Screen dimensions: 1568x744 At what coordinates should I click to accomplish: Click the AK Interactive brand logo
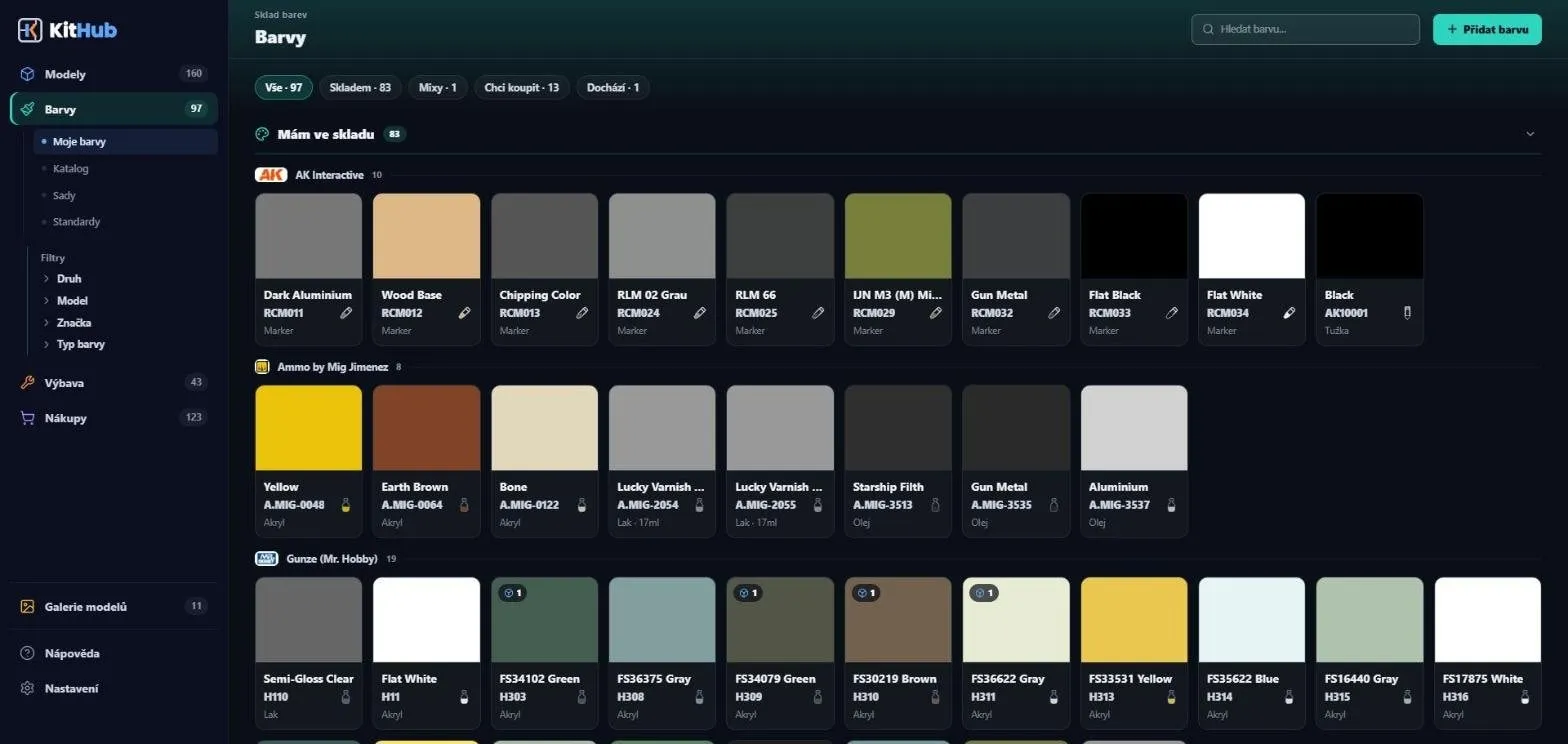coord(271,175)
